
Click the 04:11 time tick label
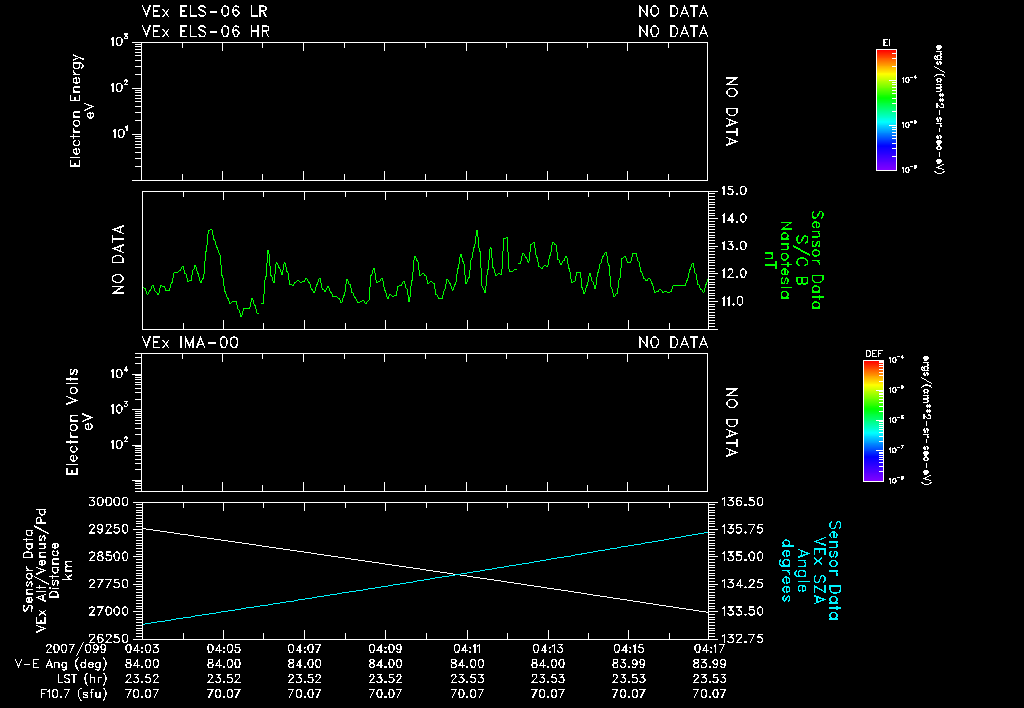(466, 649)
